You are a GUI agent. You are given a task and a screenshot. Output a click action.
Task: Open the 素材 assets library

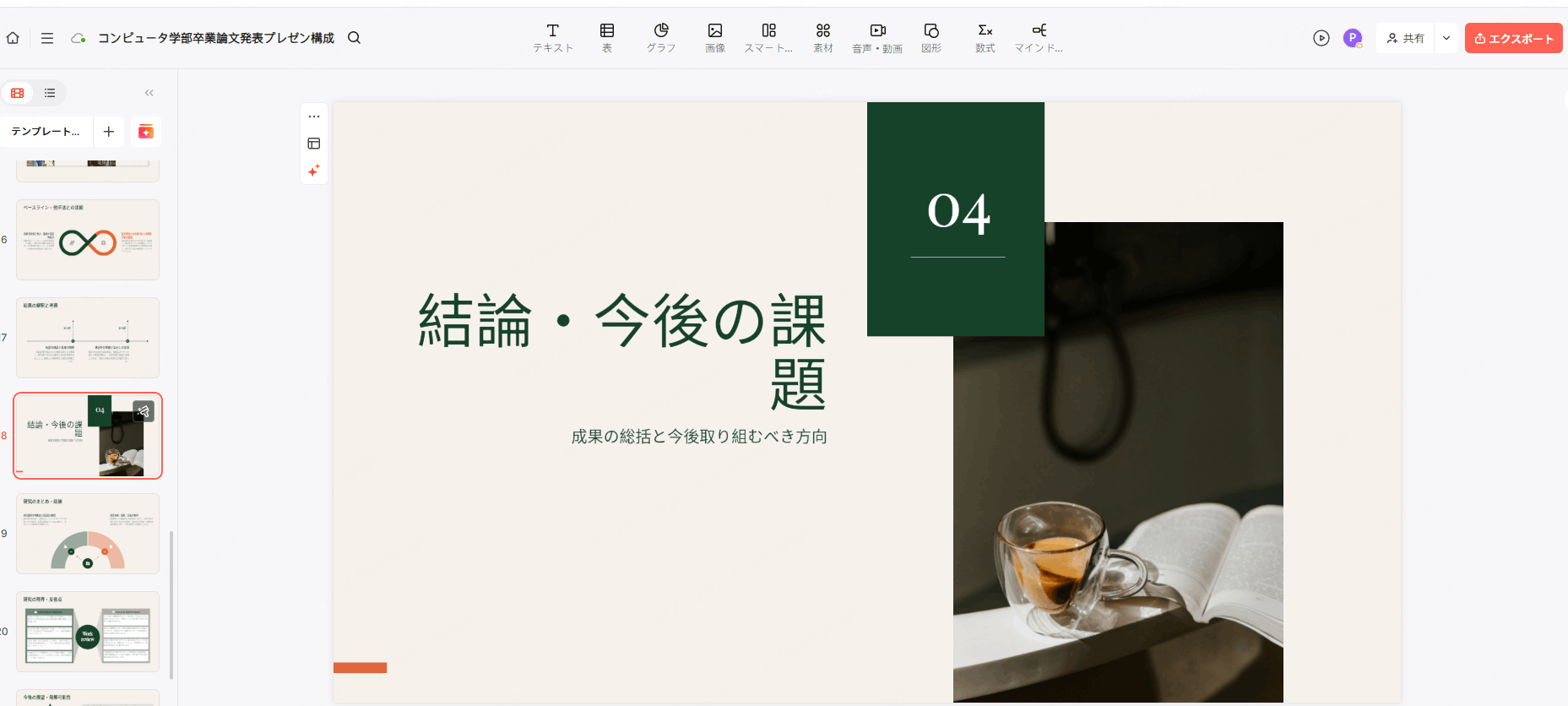pos(823,38)
